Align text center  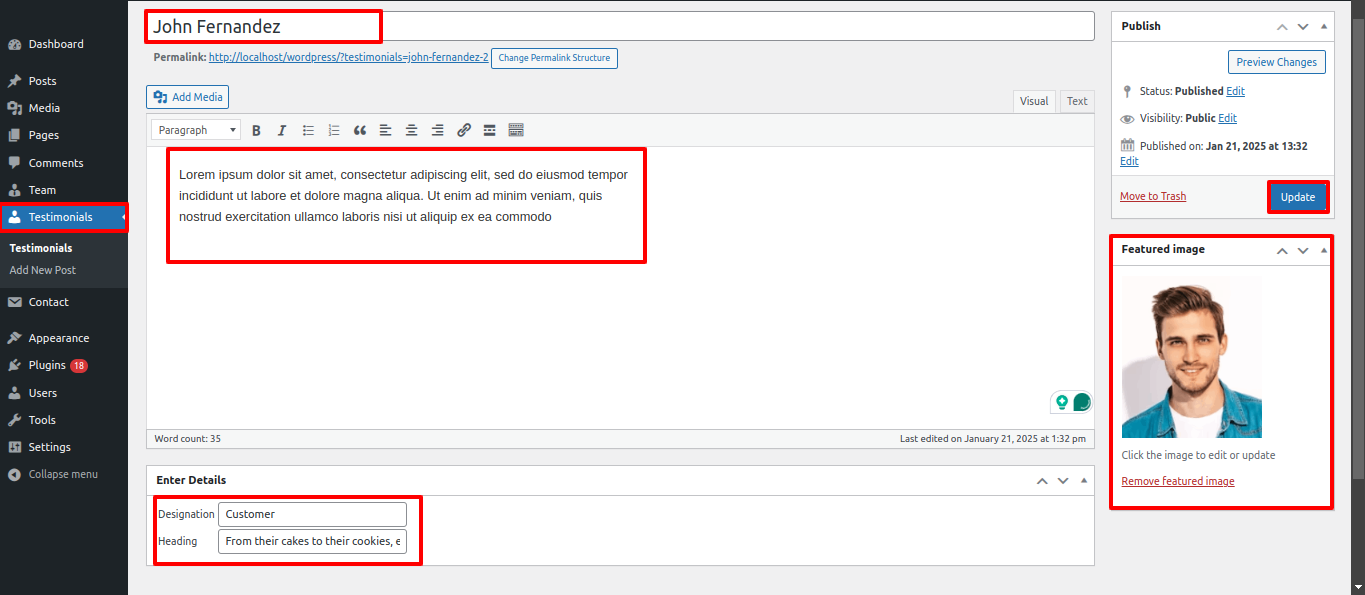(412, 130)
